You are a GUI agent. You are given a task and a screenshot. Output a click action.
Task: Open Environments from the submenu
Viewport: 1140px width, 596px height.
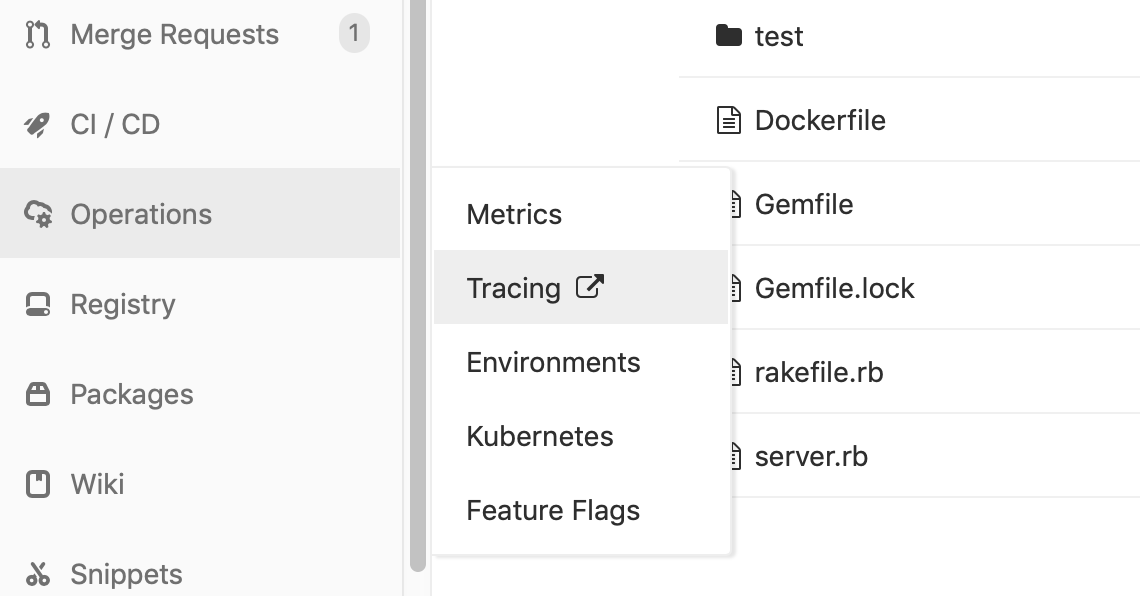coord(552,362)
